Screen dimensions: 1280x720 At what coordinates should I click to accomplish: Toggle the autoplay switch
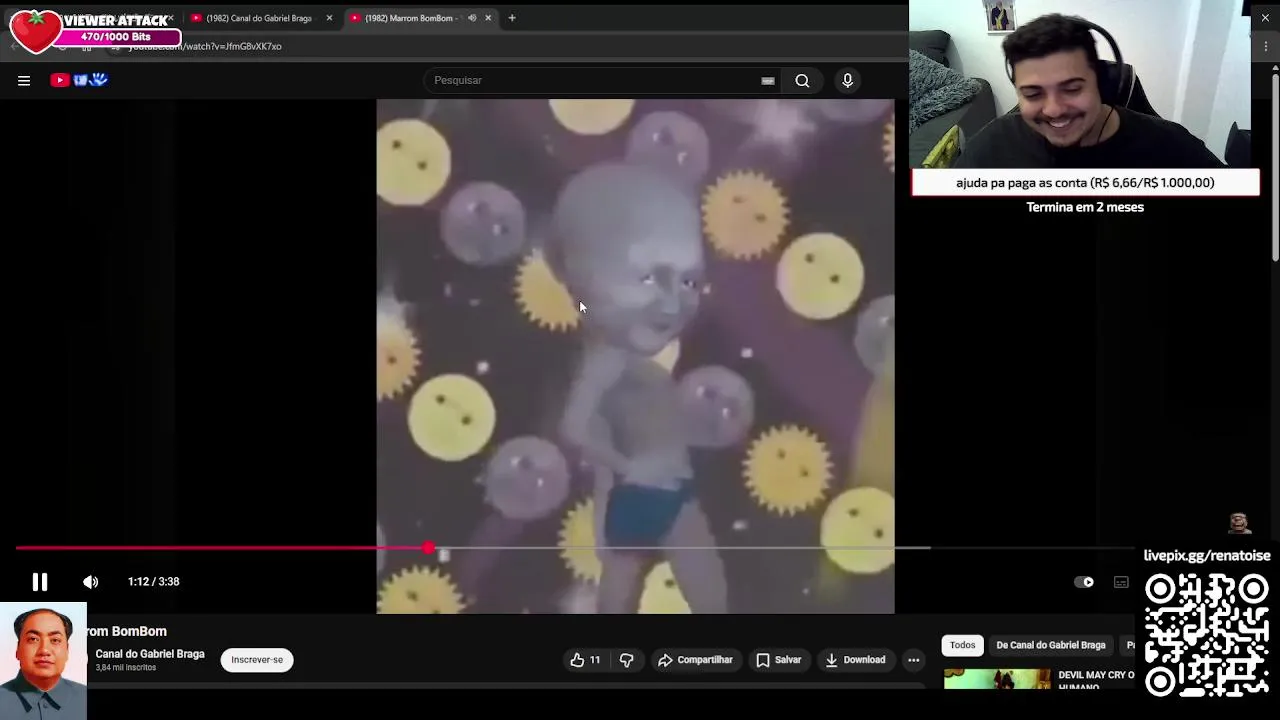point(1084,582)
